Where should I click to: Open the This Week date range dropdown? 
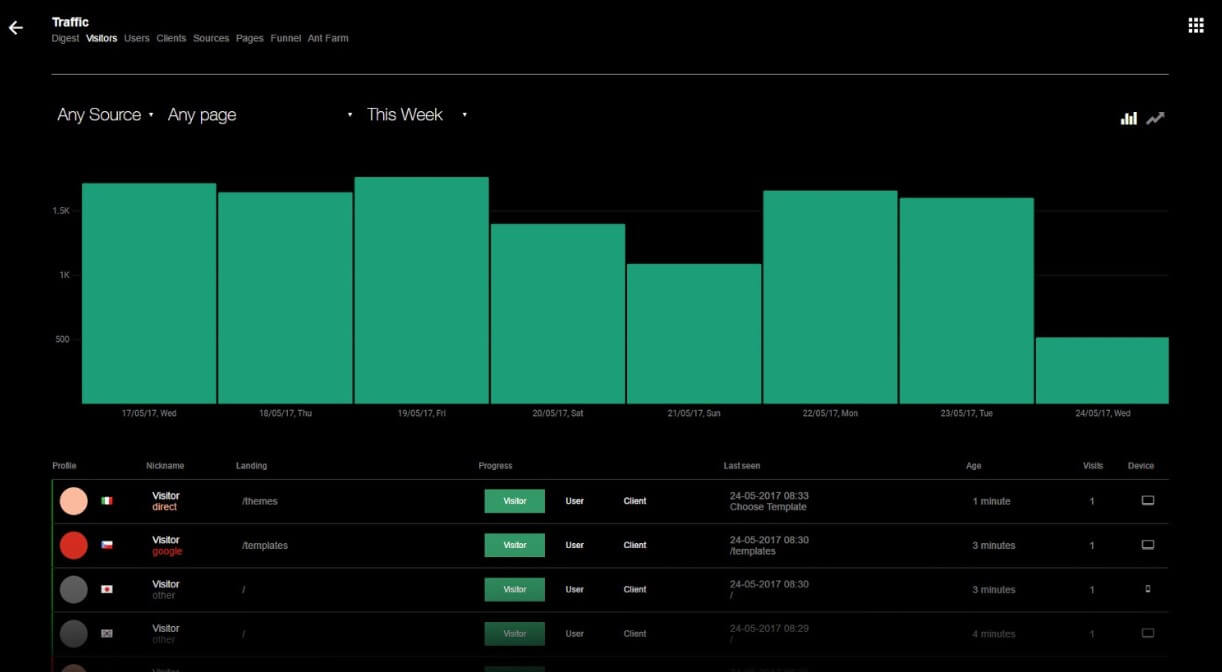pyautogui.click(x=416, y=115)
